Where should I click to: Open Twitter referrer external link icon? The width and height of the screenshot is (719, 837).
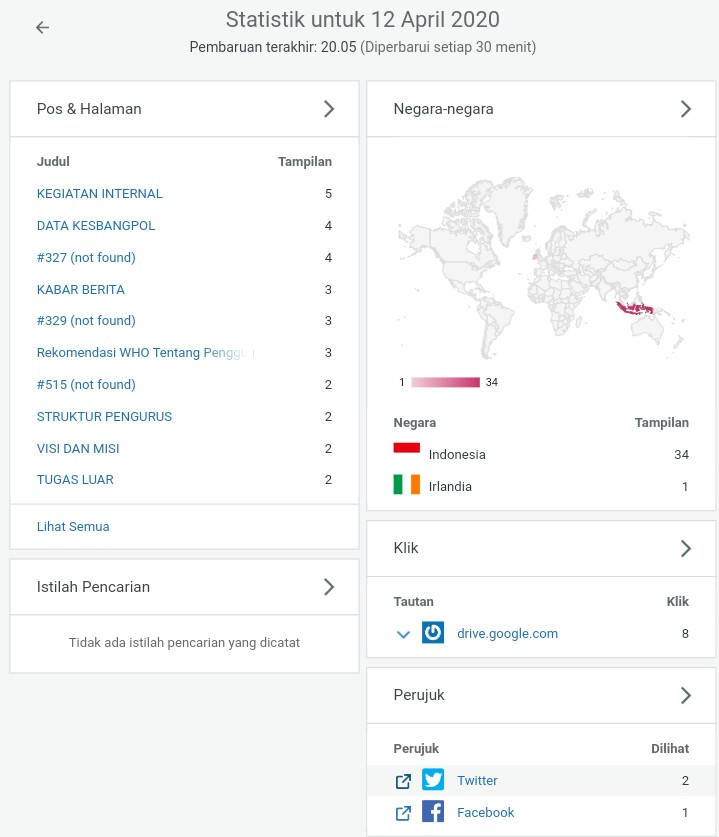[x=403, y=781]
